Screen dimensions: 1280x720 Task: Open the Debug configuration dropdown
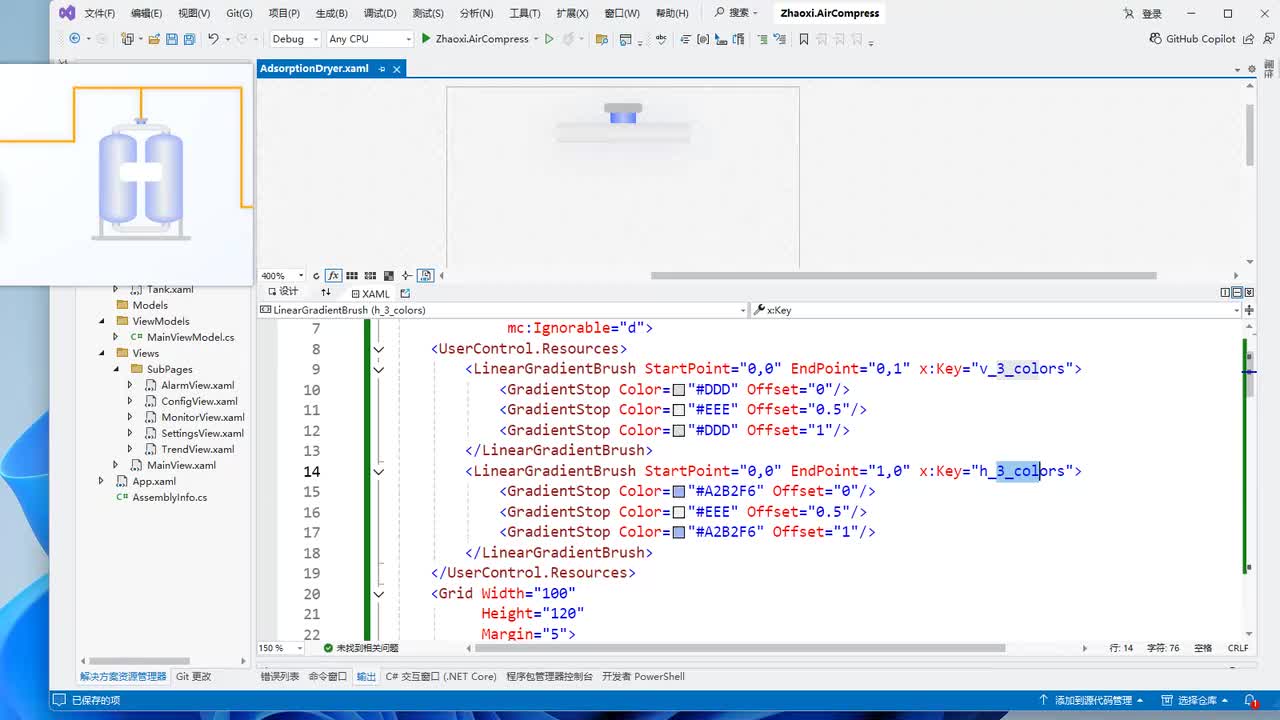pos(295,39)
